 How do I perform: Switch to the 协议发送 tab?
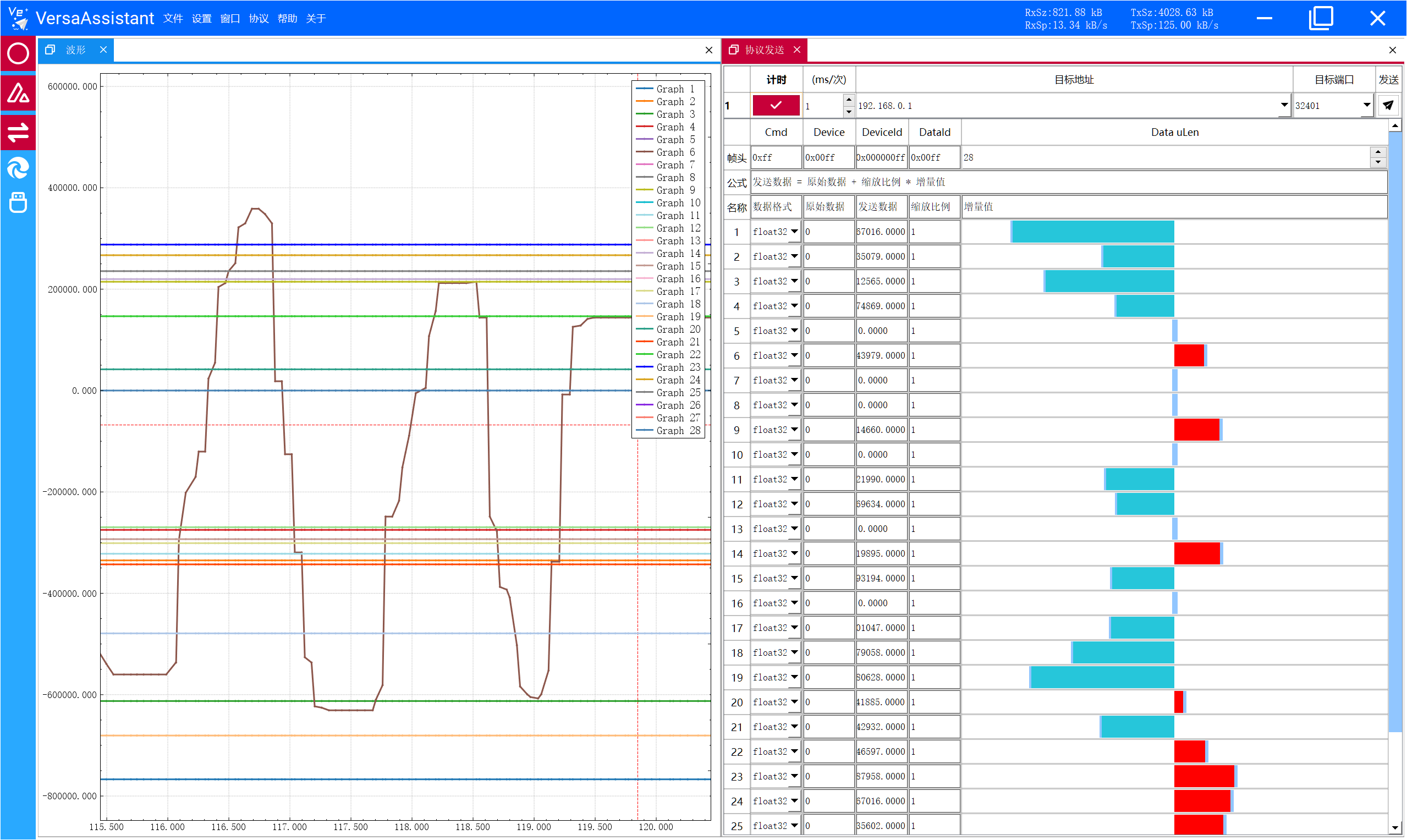tap(765, 50)
